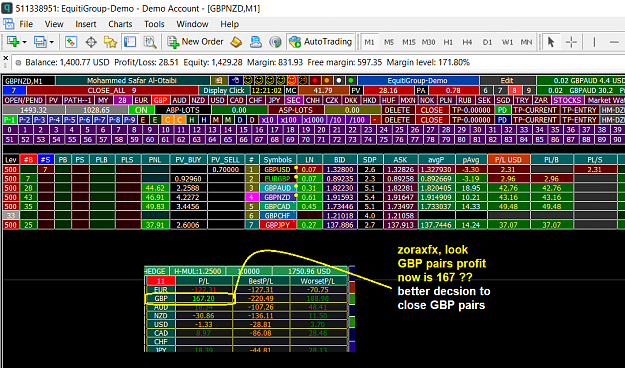Image resolution: width=625 pixels, height=368 pixels.
Task: Open the Market Watch toolbar icon
Action: pos(71,42)
